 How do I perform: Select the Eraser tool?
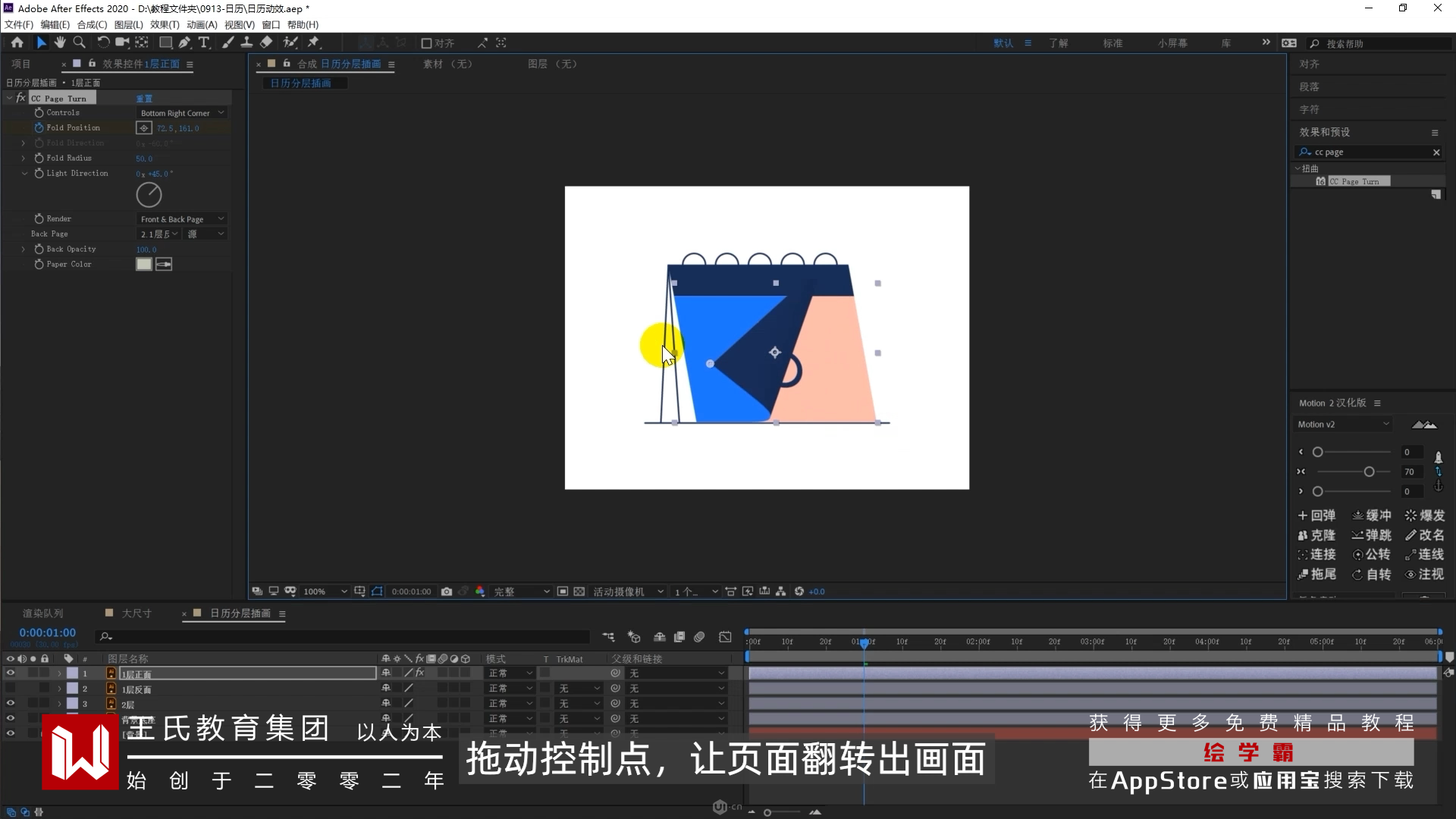tap(266, 42)
